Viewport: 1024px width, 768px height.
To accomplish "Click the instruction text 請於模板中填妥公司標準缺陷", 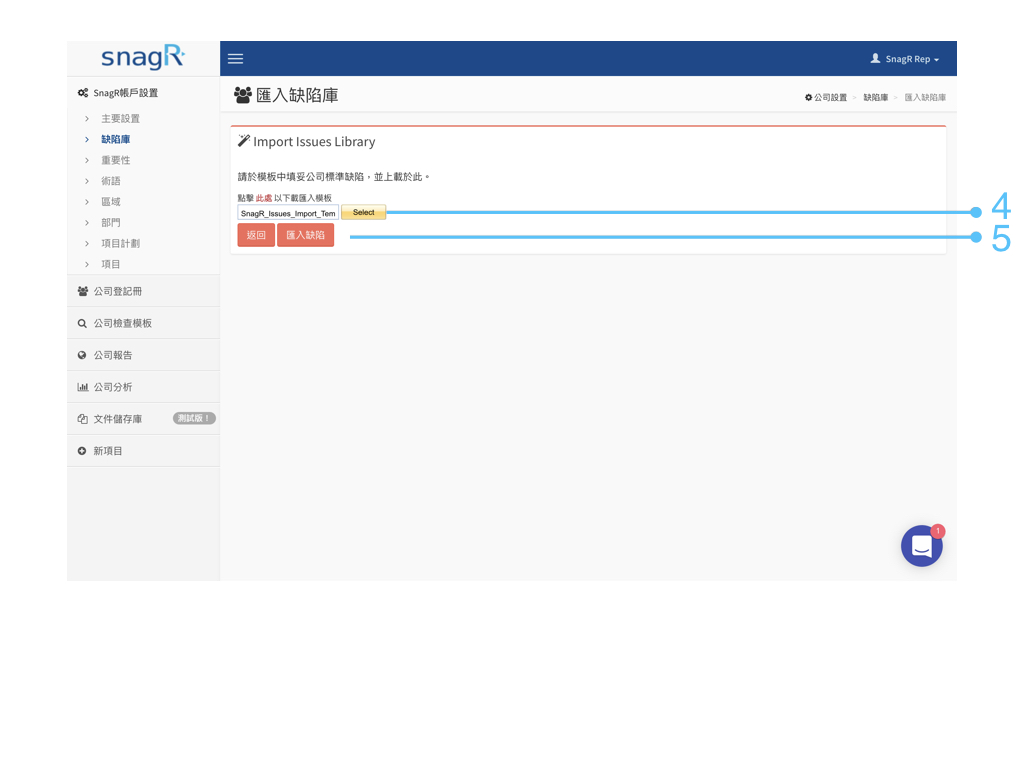I will click(301, 177).
